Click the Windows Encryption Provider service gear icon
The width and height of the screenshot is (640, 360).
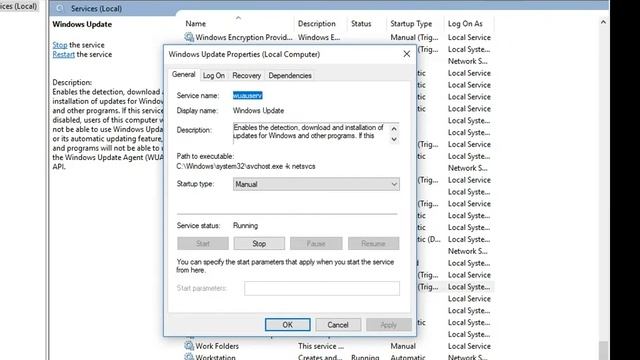[189, 37]
